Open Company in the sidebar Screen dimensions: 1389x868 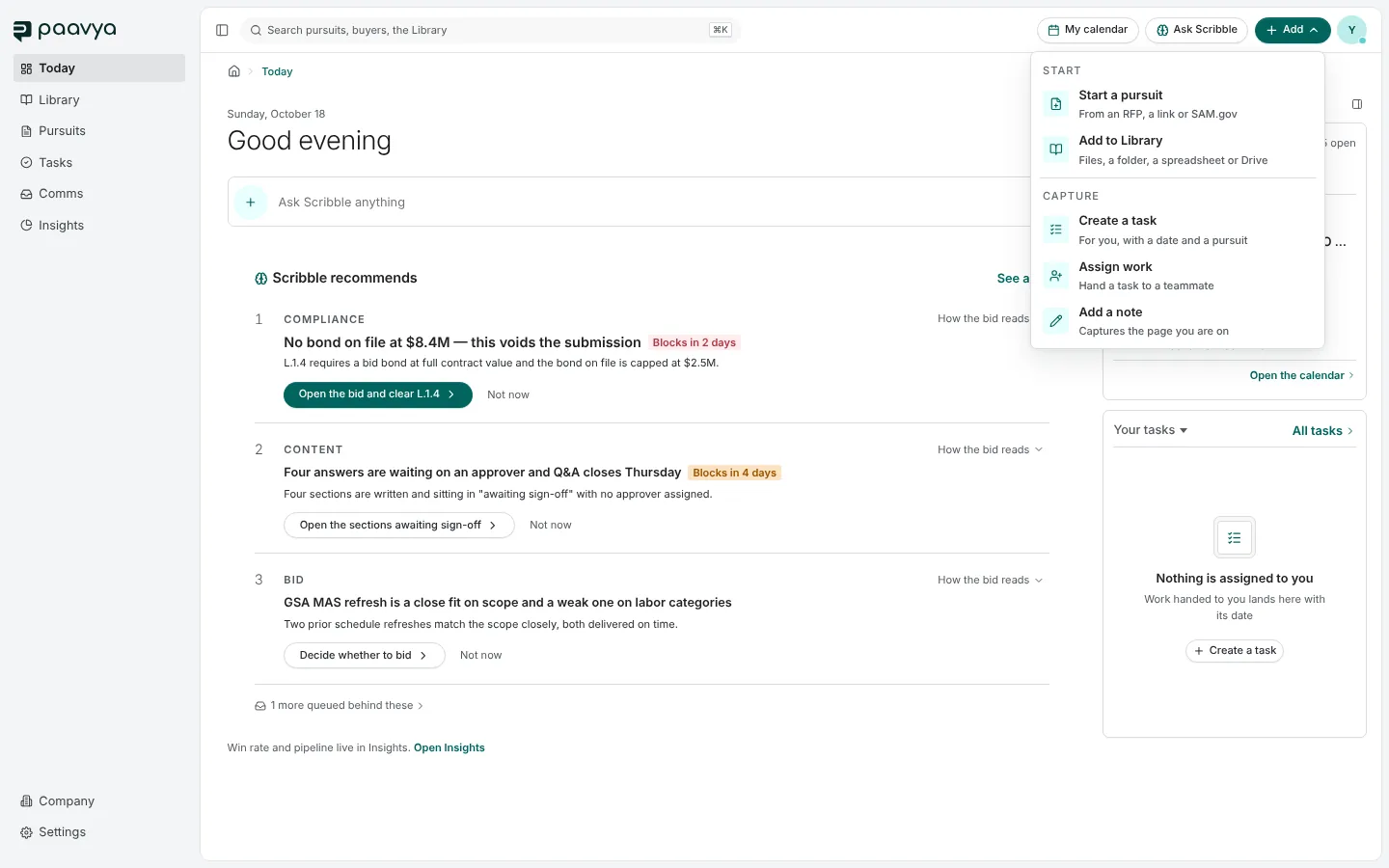pyautogui.click(x=99, y=801)
